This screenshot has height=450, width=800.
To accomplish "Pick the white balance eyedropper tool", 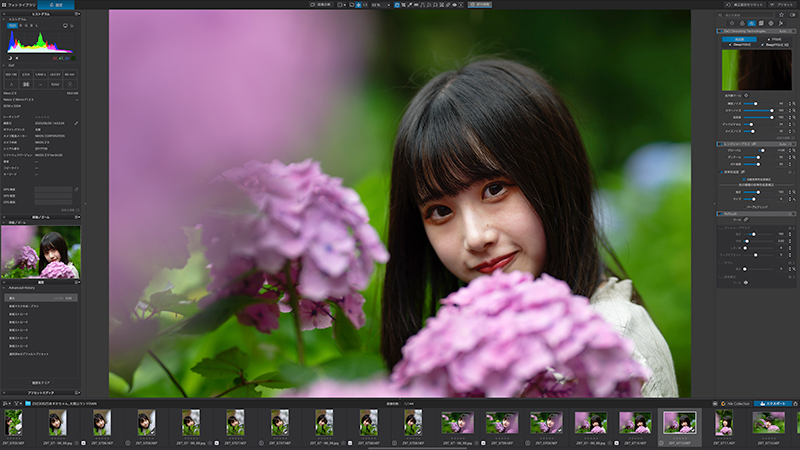I will click(410, 5).
